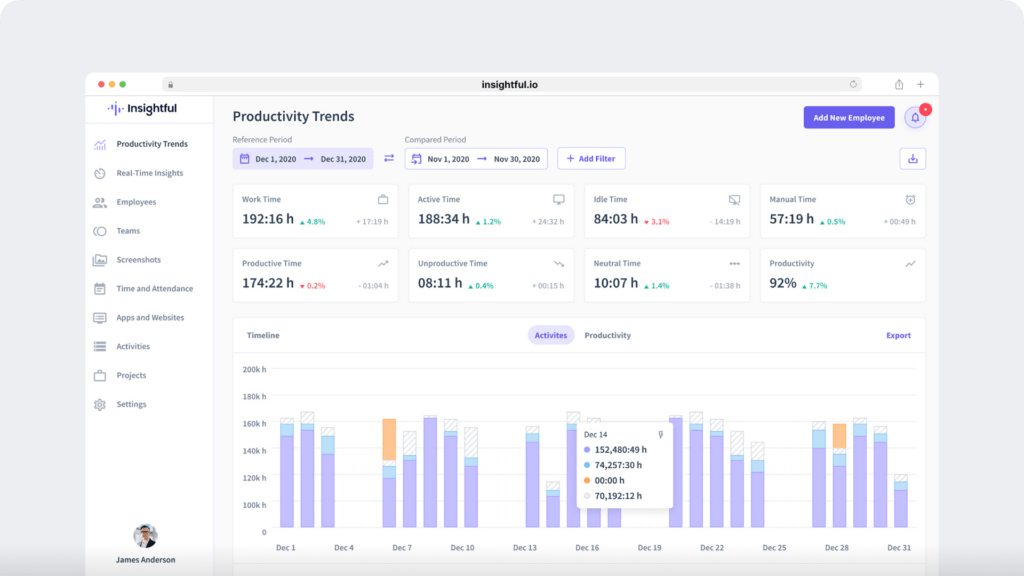This screenshot has width=1024, height=576.
Task: Click the Productive Time trend icon
Action: click(x=383, y=264)
